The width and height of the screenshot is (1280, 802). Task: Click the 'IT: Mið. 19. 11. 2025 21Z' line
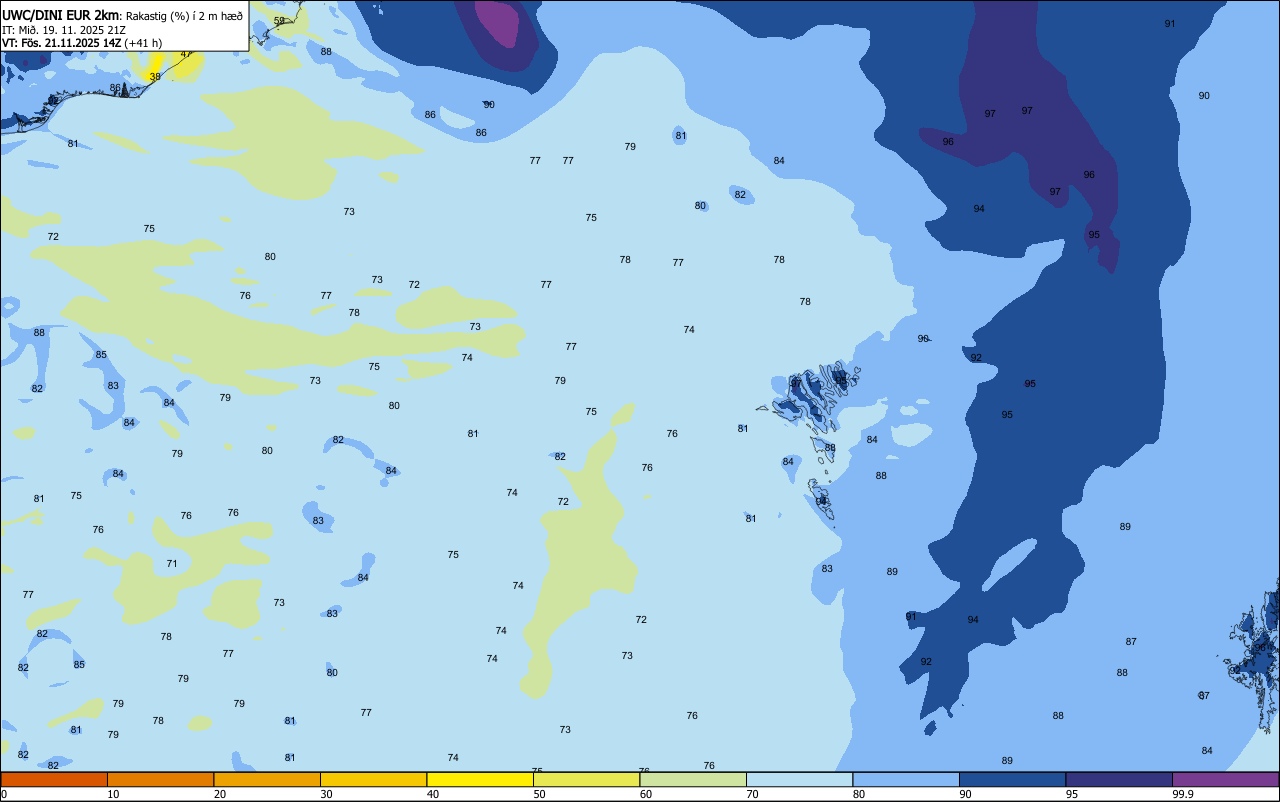(x=64, y=30)
